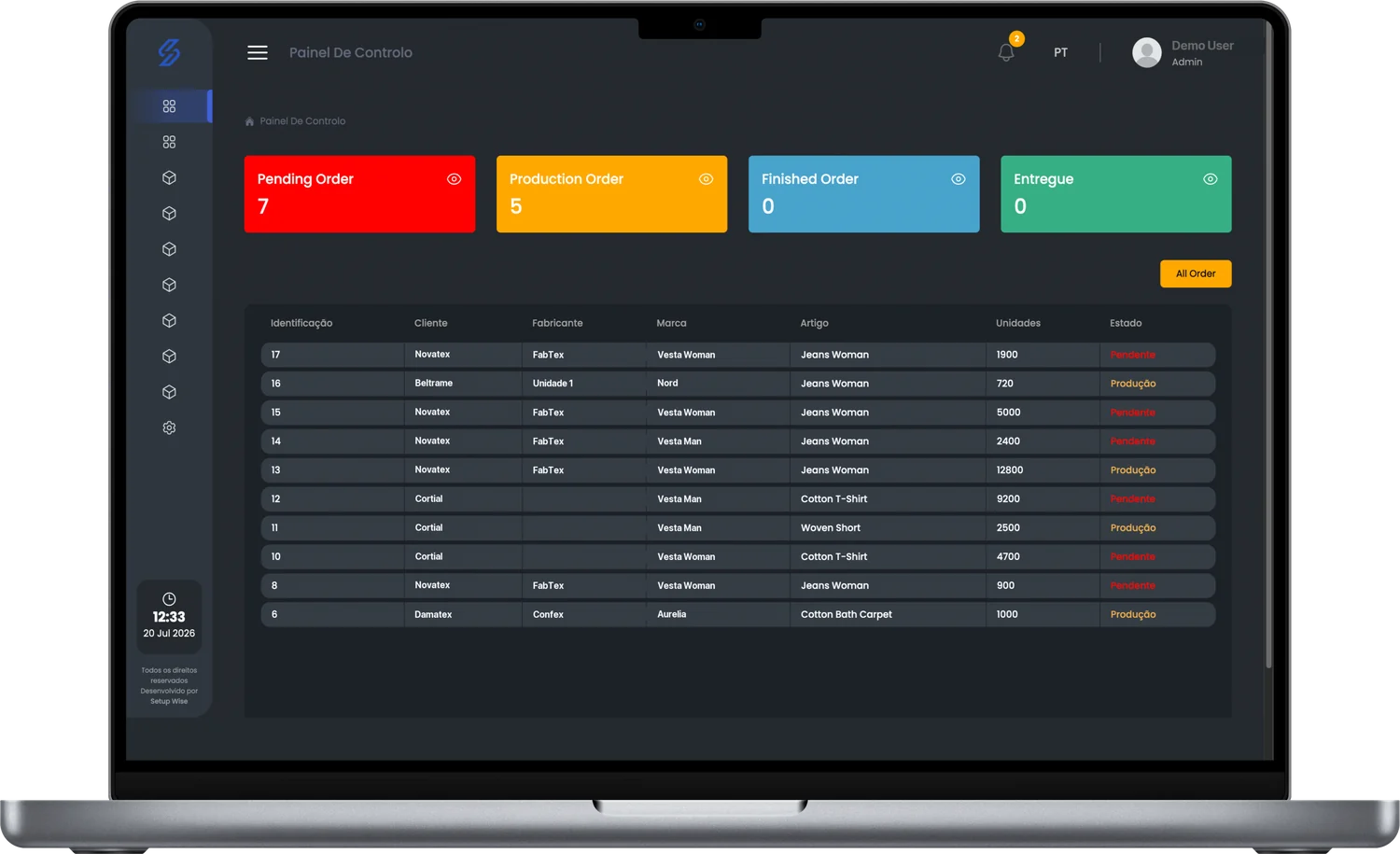Click Cortial client in order 10
The width and height of the screenshot is (1400, 854).
(x=428, y=556)
